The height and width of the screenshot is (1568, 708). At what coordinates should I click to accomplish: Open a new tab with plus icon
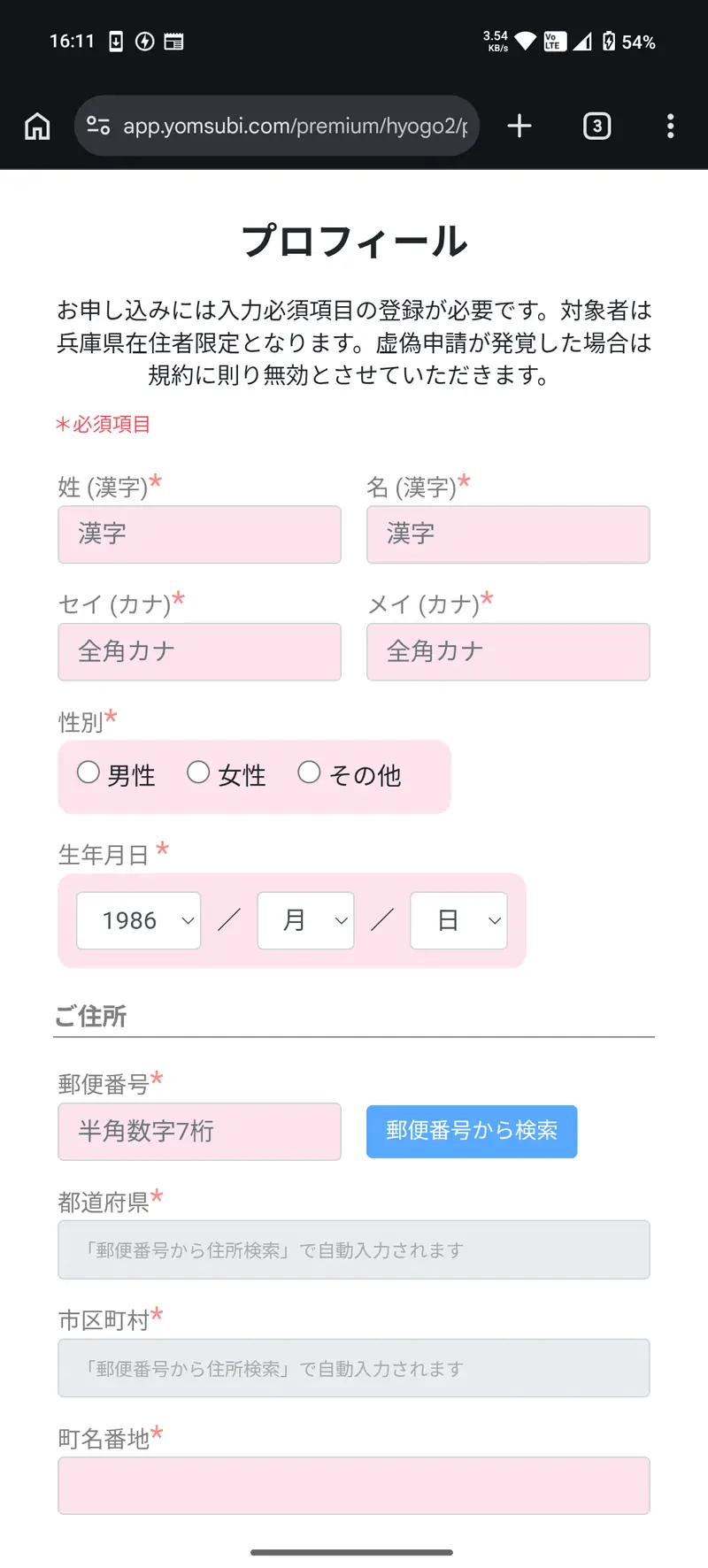tap(519, 127)
